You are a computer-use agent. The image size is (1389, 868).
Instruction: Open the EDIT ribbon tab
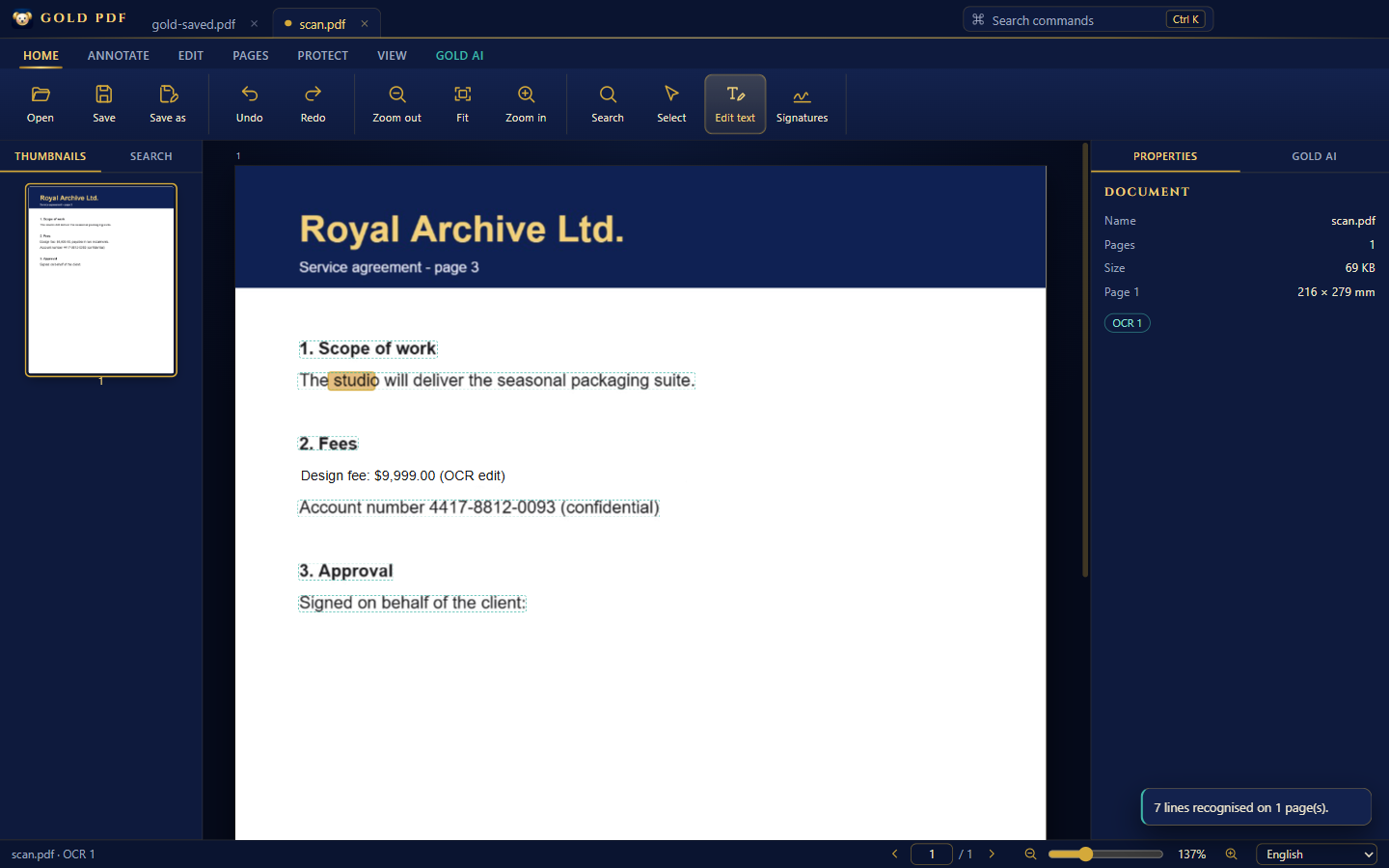point(191,56)
